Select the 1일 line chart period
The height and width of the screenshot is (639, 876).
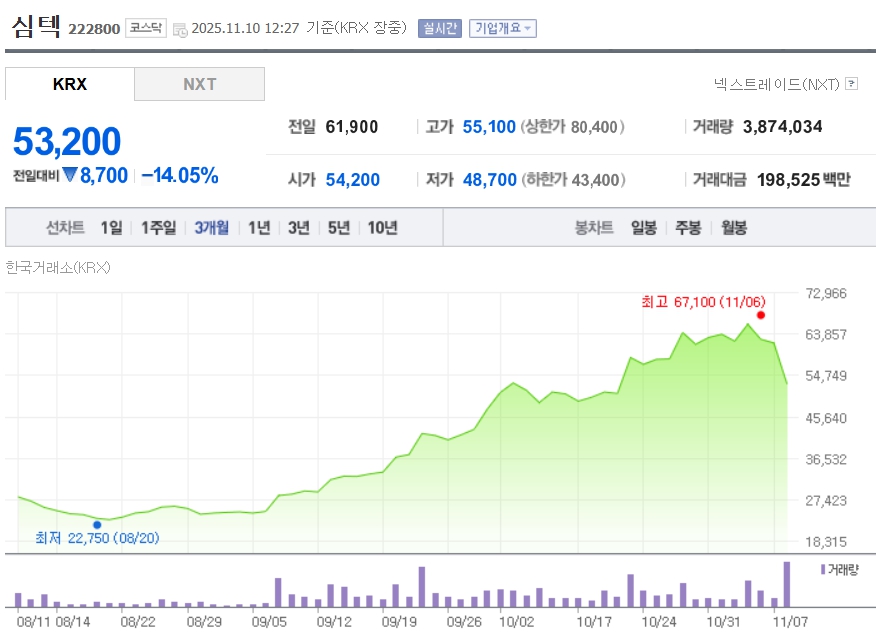pos(111,227)
